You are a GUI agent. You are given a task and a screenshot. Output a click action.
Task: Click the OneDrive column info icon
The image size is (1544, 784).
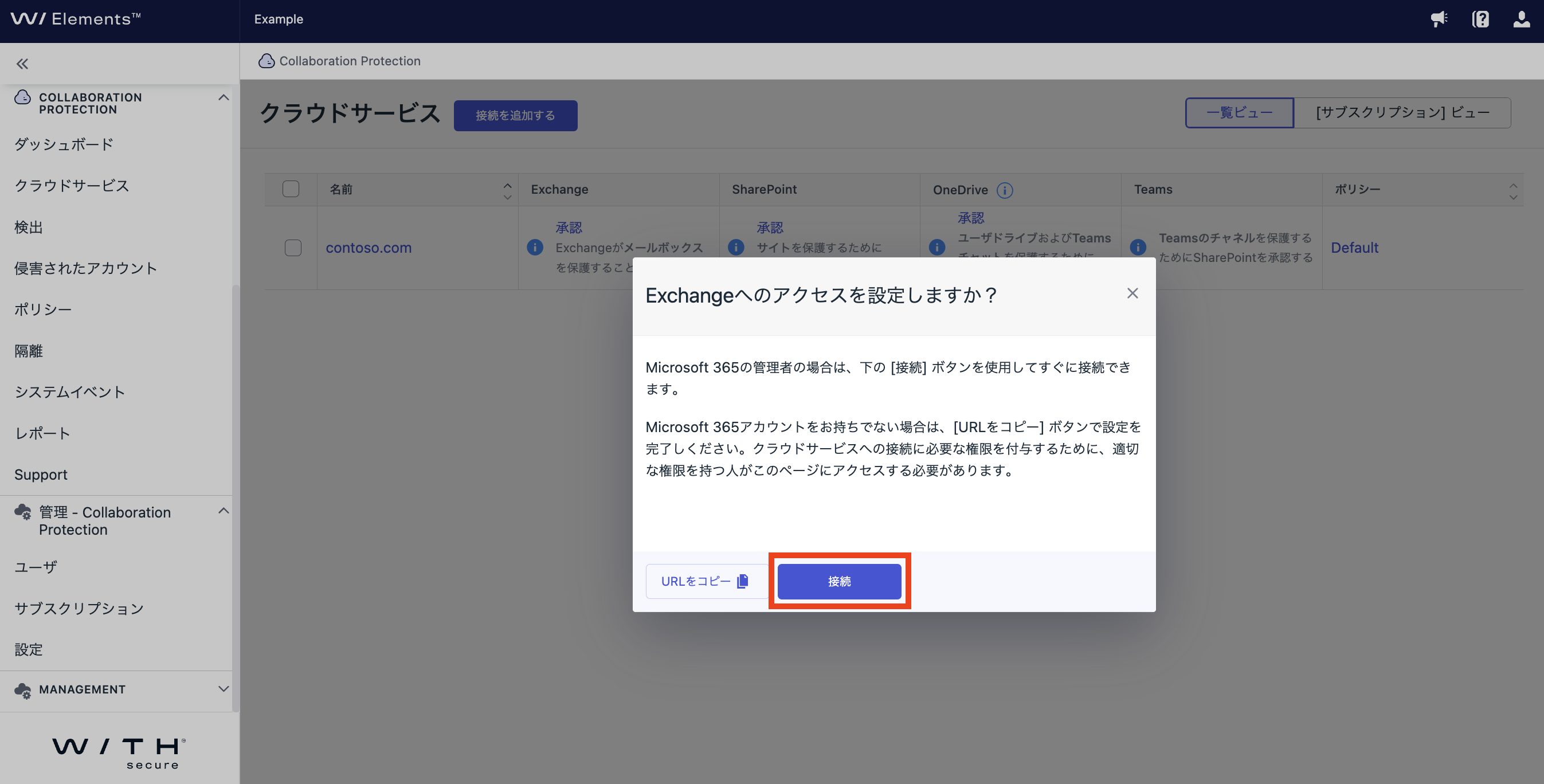point(1005,190)
